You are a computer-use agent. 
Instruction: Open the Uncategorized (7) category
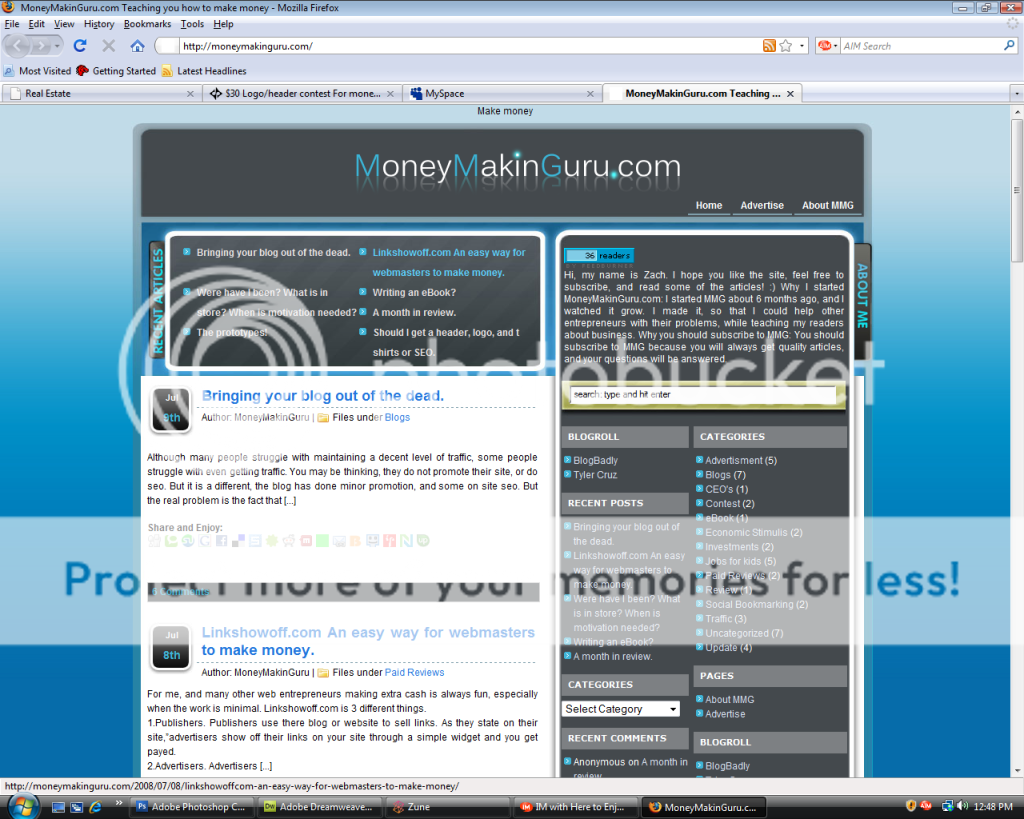pos(744,633)
